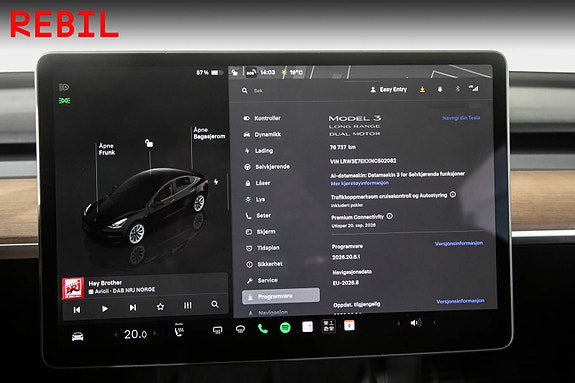Skip to previous track
The width and height of the screenshot is (575, 383).
(x=77, y=310)
